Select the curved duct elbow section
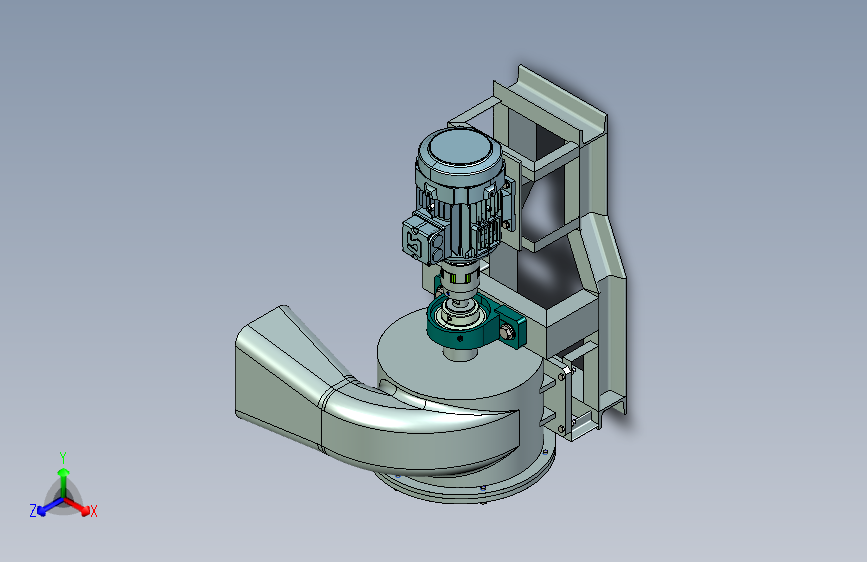Image resolution: width=867 pixels, height=562 pixels. tap(420, 429)
